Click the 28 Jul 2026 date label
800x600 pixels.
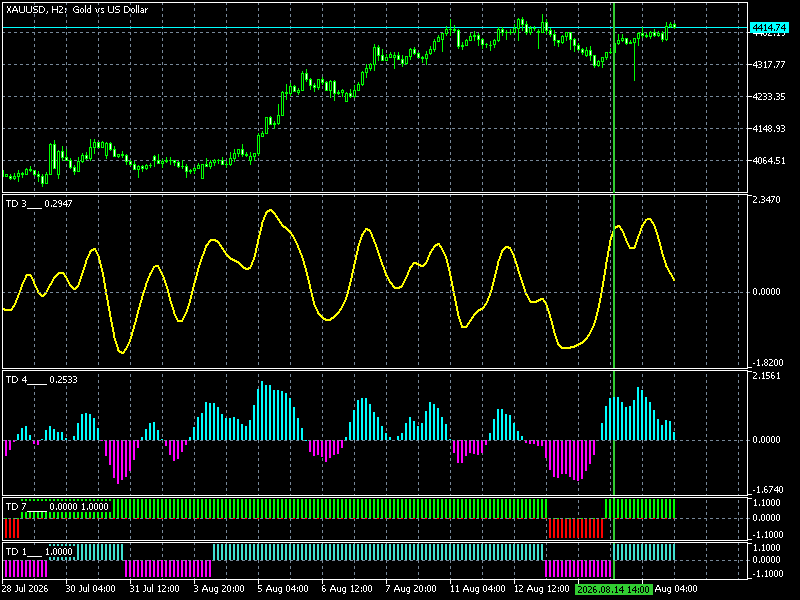[26, 589]
